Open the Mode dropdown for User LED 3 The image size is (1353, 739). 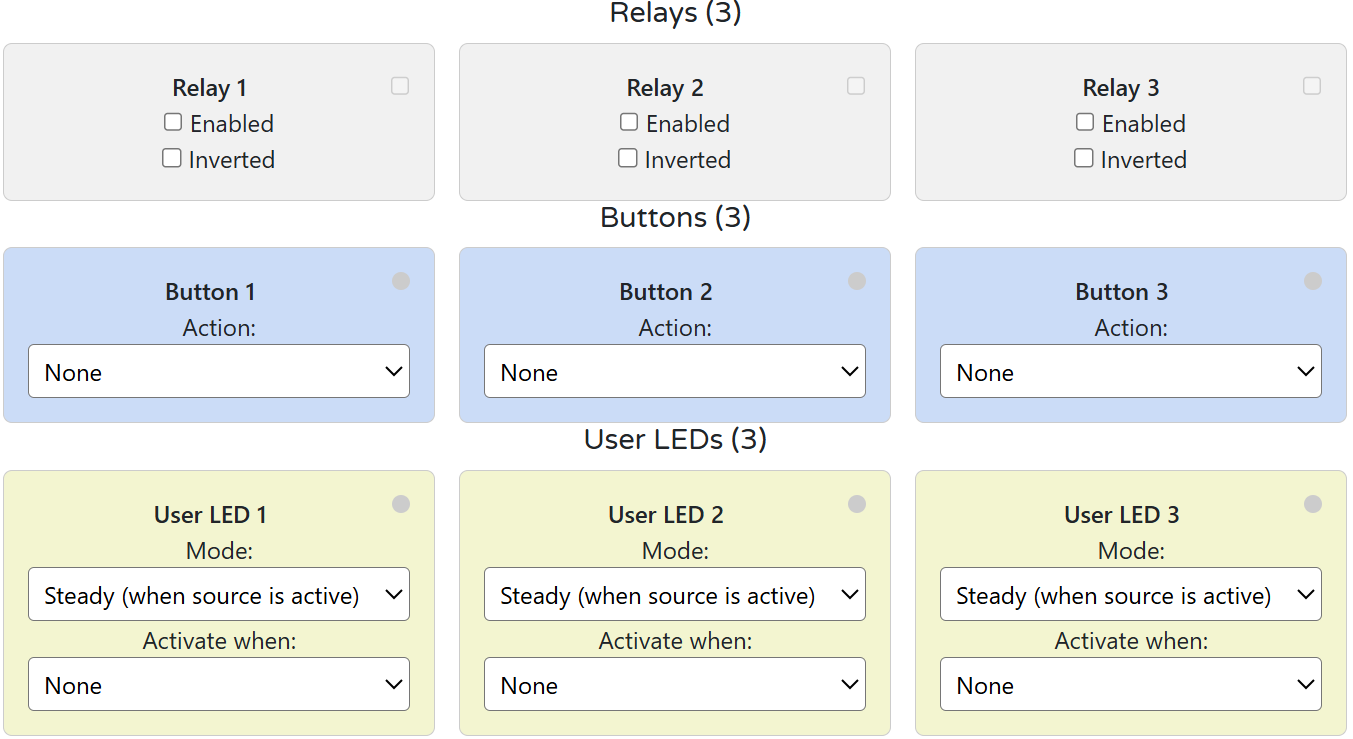point(1130,594)
